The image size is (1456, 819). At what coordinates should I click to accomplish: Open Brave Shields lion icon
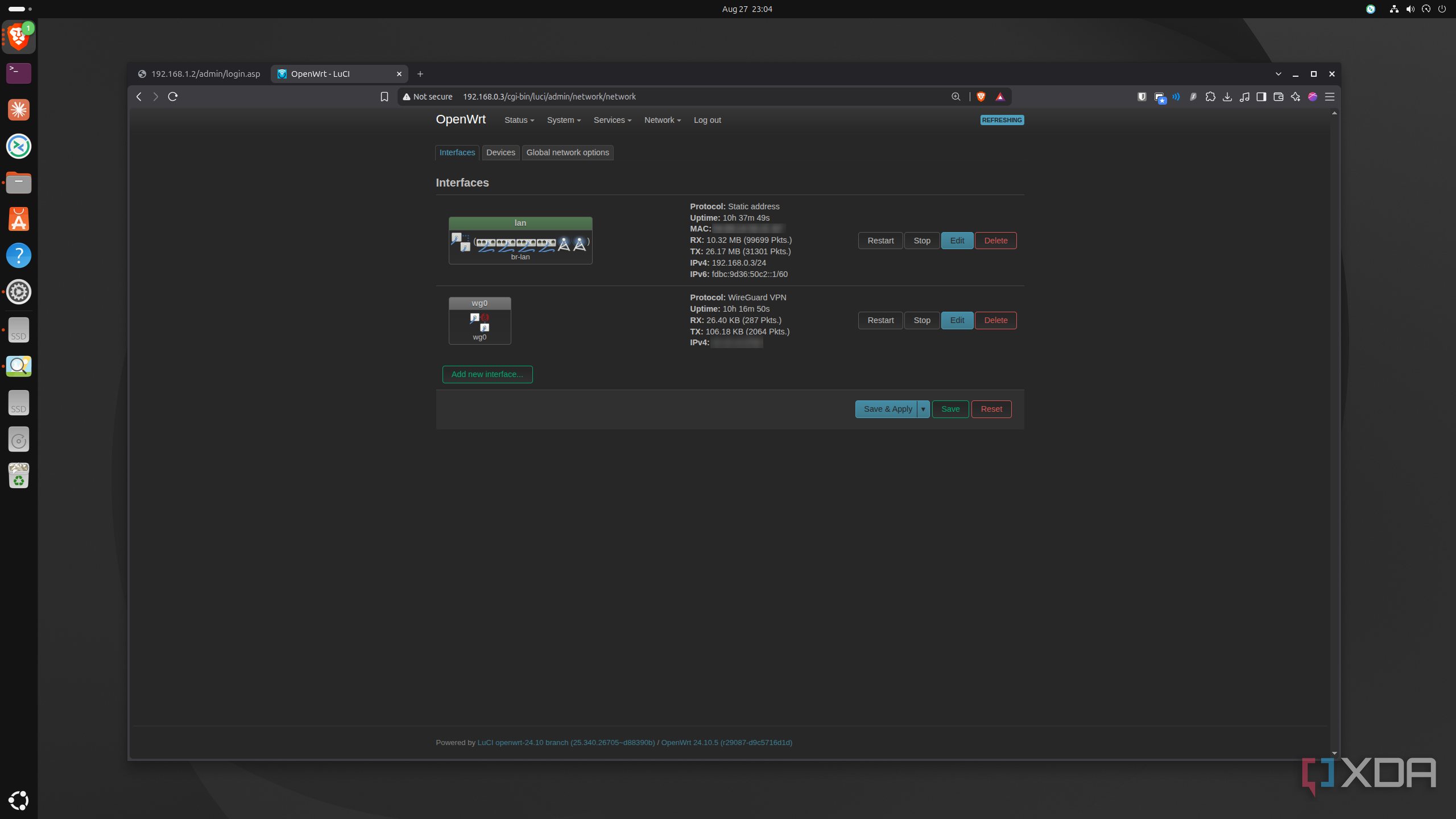pyautogui.click(x=981, y=97)
